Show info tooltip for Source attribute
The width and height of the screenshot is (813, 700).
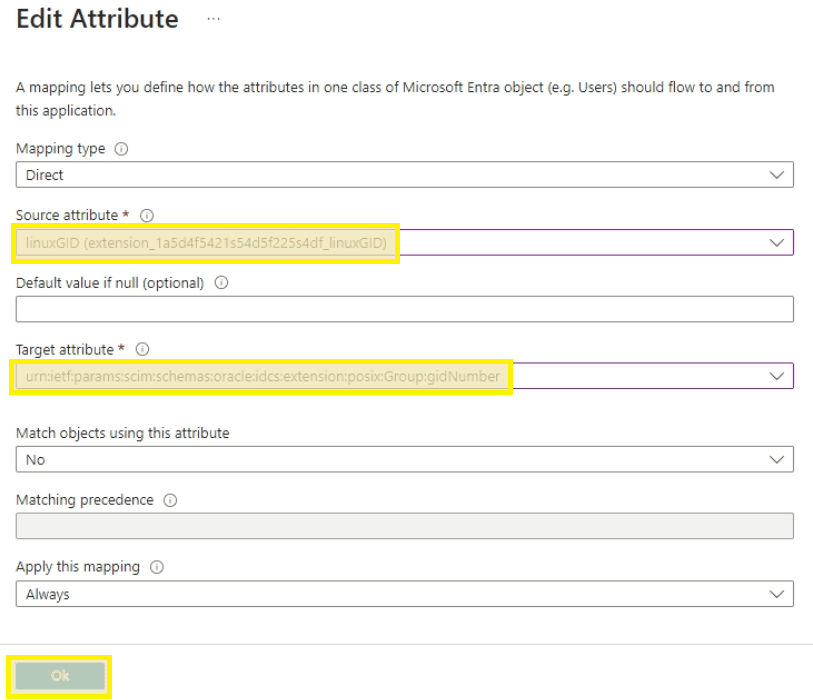tap(146, 214)
